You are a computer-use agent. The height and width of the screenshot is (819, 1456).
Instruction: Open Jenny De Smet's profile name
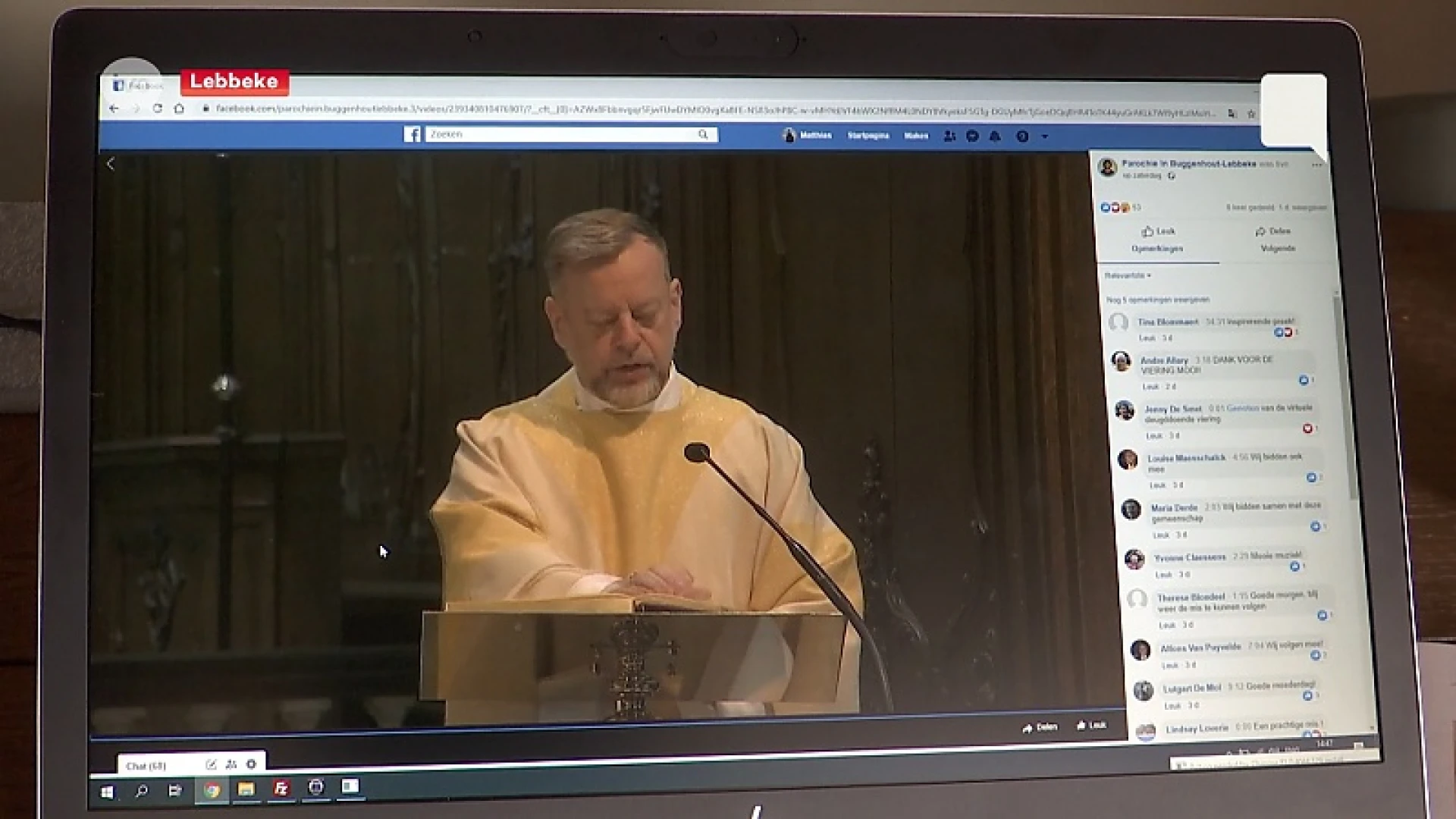click(x=1173, y=409)
